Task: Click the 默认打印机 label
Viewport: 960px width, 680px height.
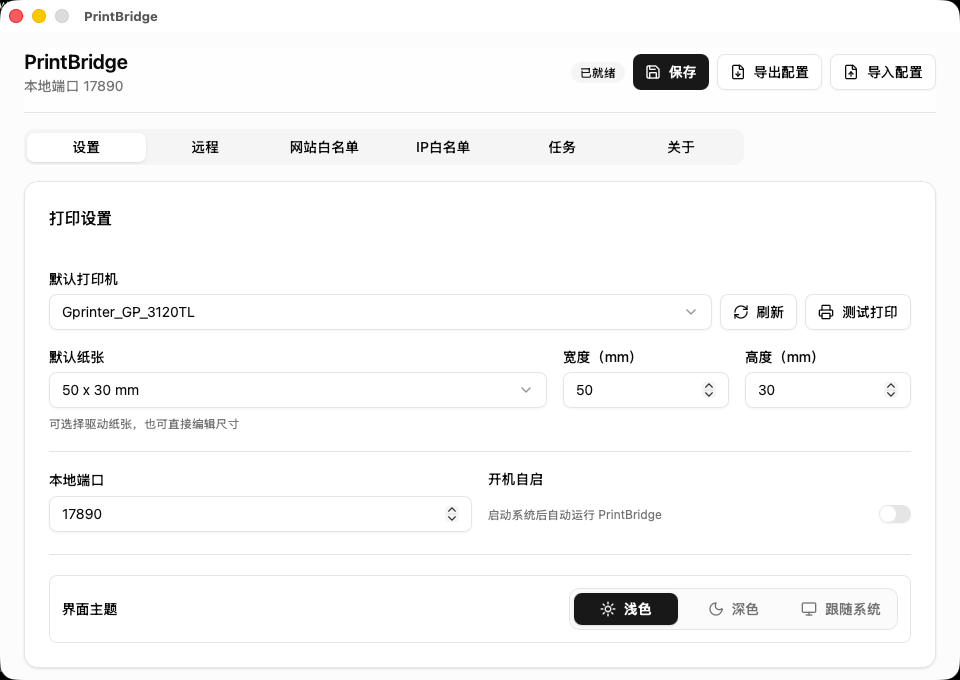Action: pyautogui.click(x=83, y=279)
